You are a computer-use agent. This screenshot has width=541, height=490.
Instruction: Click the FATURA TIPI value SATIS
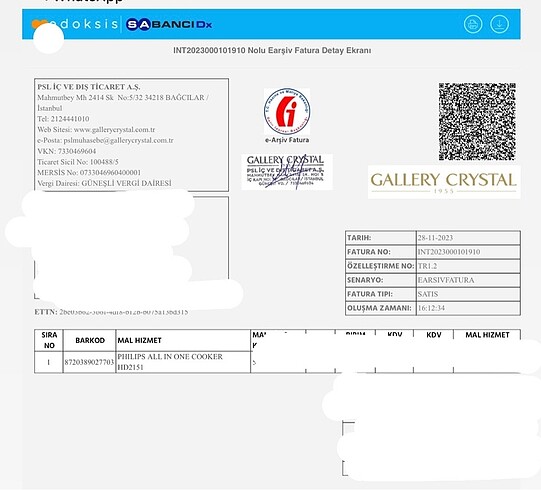tap(428, 294)
